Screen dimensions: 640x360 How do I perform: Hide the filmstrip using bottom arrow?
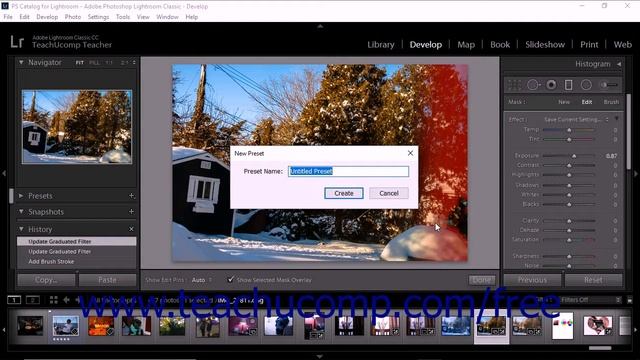320,356
